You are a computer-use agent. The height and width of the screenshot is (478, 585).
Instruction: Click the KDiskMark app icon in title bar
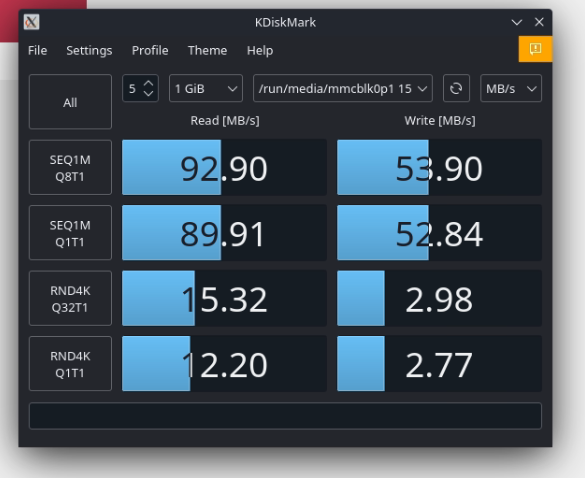(x=31, y=22)
